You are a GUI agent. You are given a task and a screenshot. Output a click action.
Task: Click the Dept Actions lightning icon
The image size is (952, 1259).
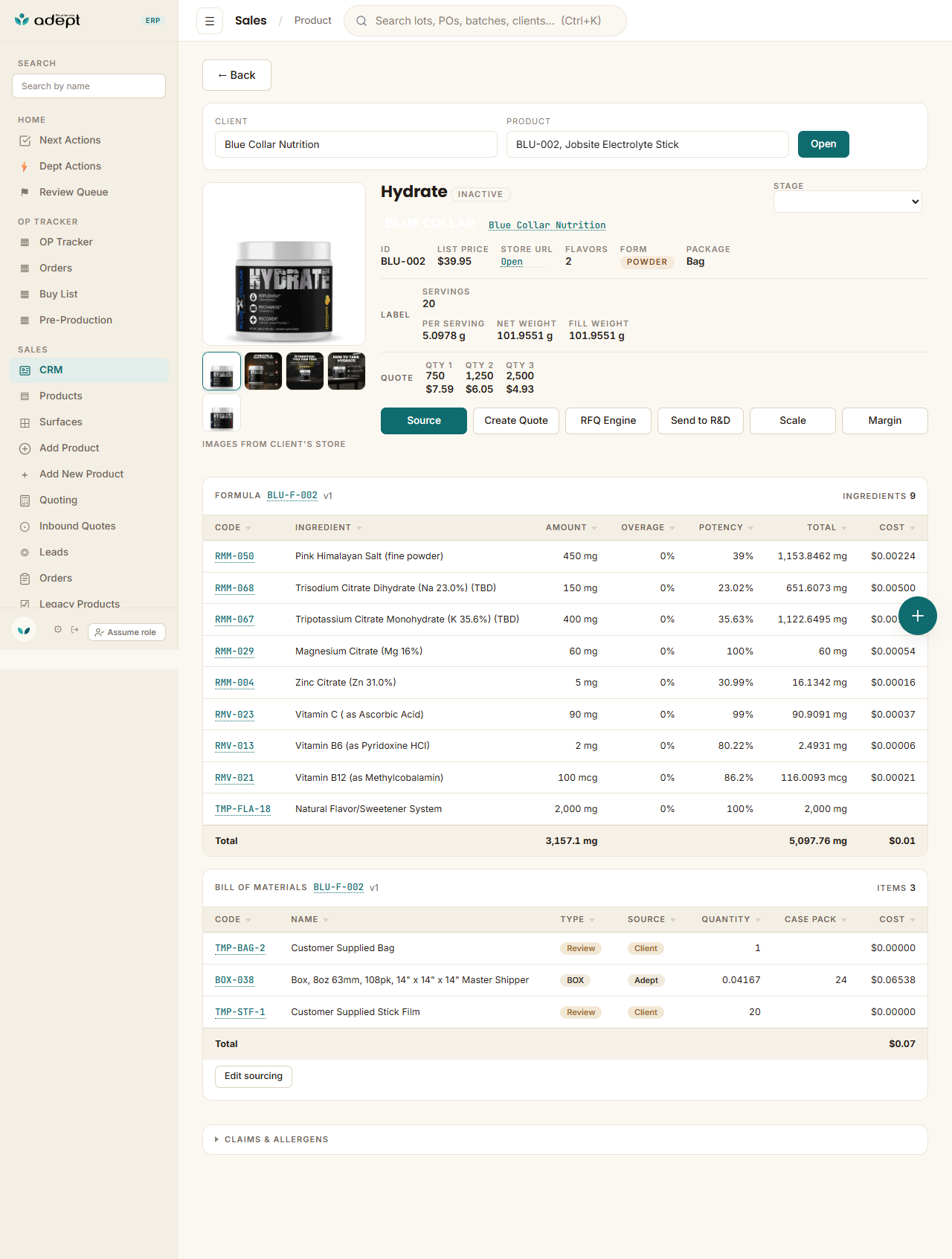coord(25,167)
